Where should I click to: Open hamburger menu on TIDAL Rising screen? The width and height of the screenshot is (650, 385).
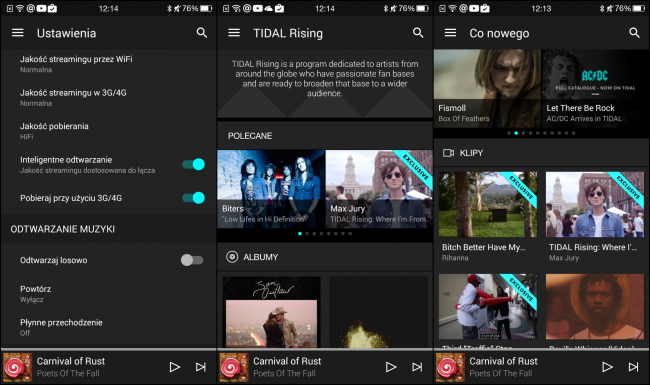click(x=234, y=33)
